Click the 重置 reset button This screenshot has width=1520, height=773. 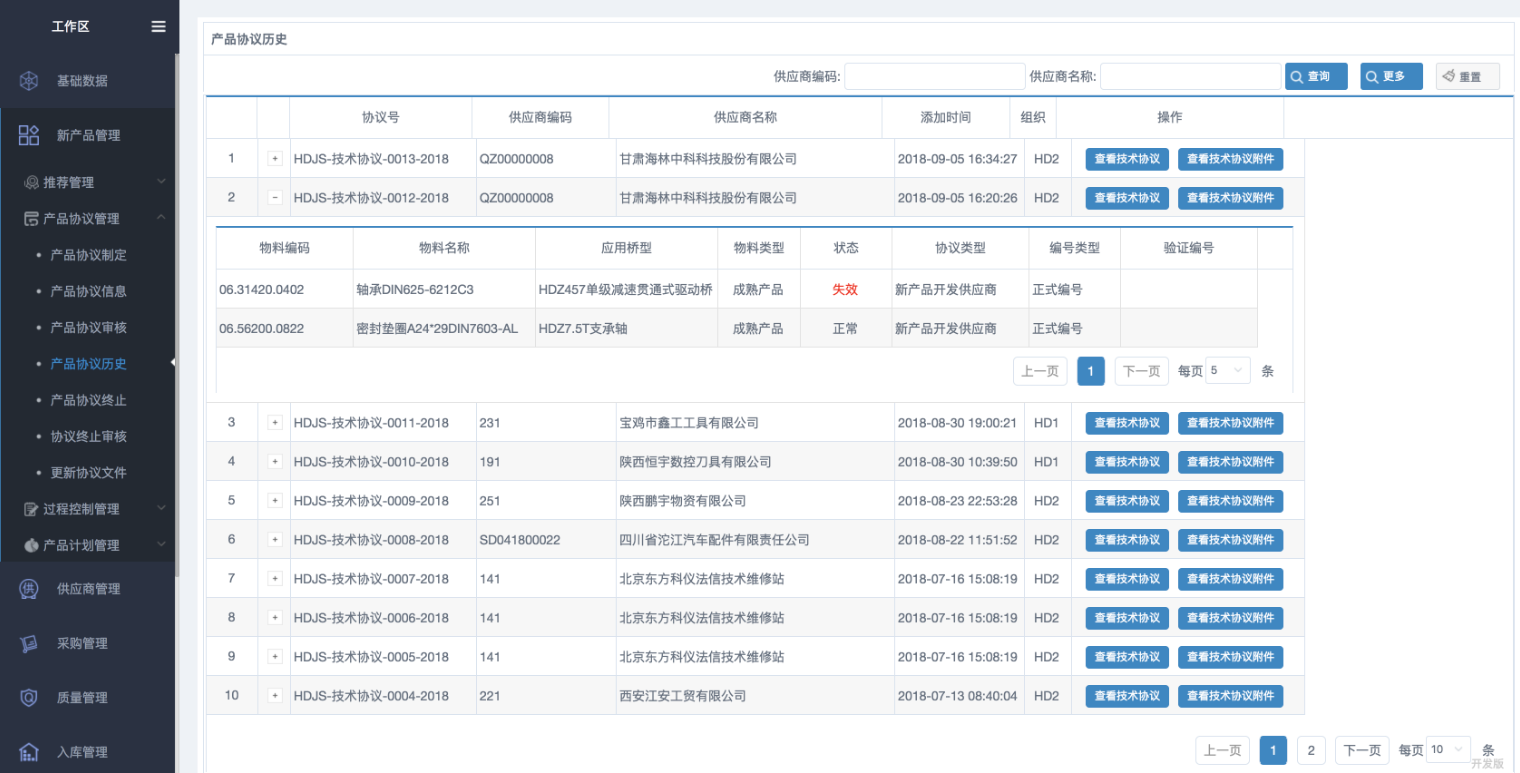(1468, 76)
